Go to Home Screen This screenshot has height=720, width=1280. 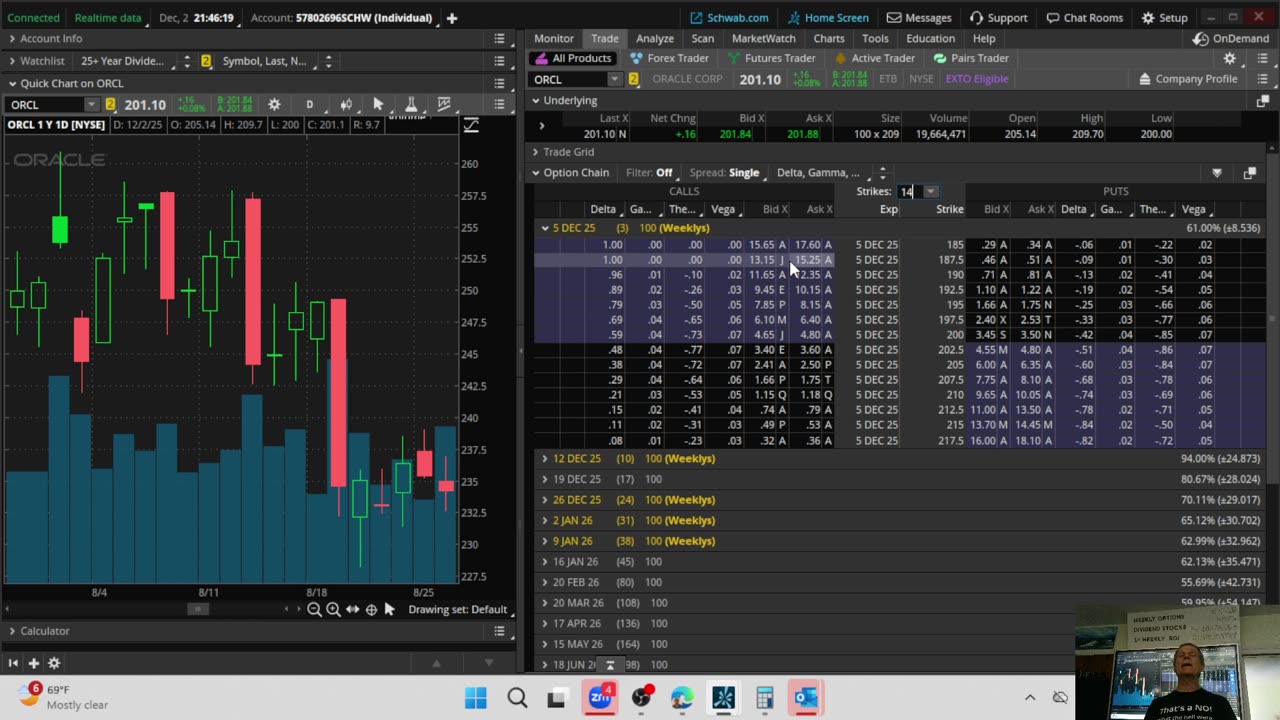(828, 18)
